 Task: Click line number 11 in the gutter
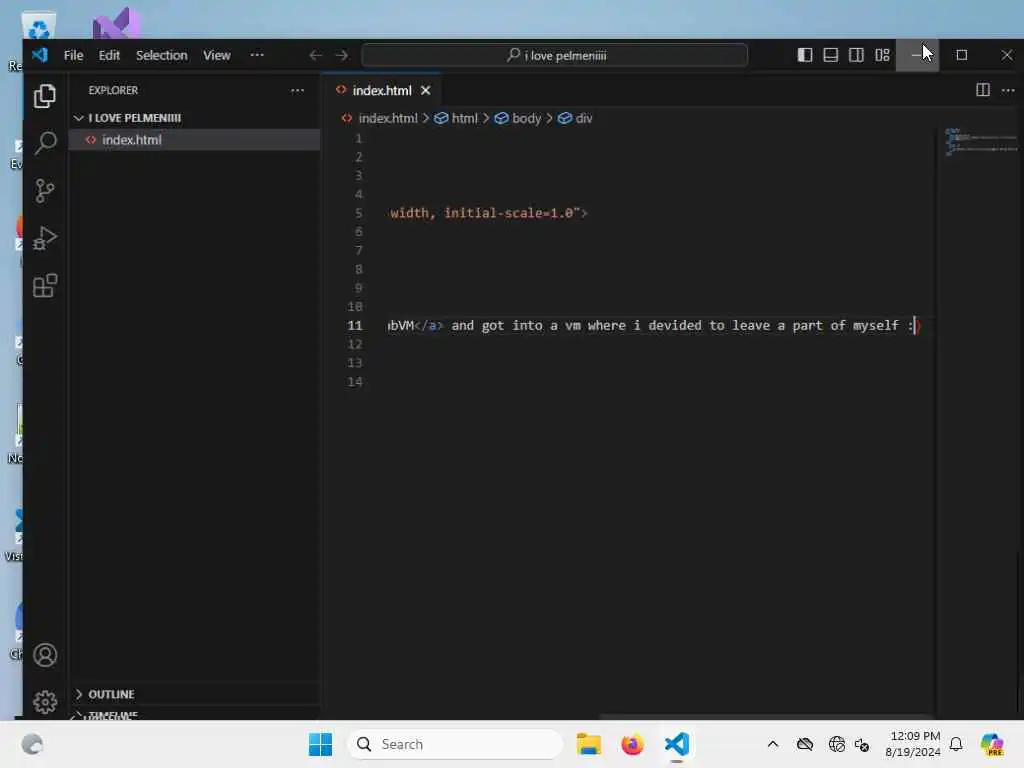tap(355, 325)
